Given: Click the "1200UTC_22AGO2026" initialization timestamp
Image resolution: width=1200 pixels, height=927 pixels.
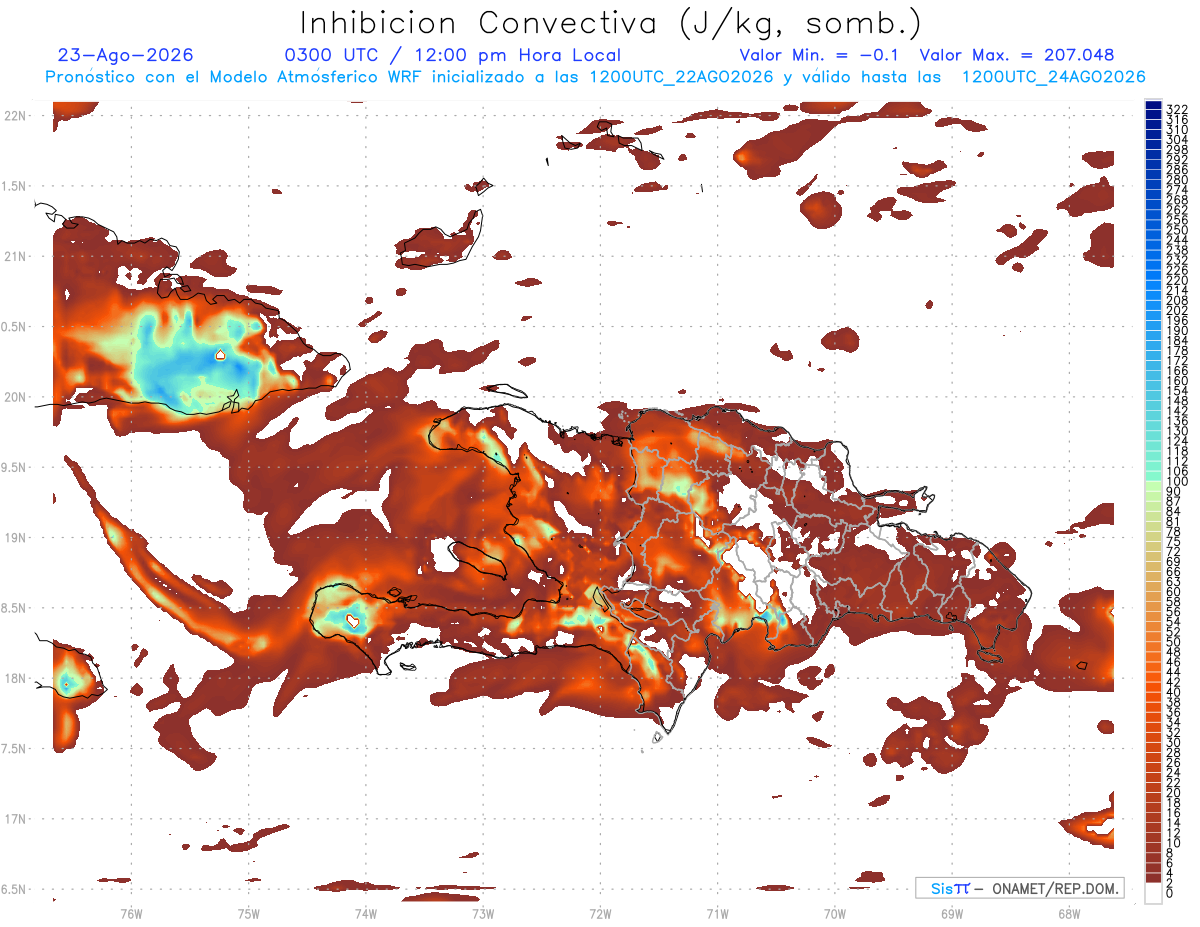Looking at the screenshot, I should coord(680,77).
